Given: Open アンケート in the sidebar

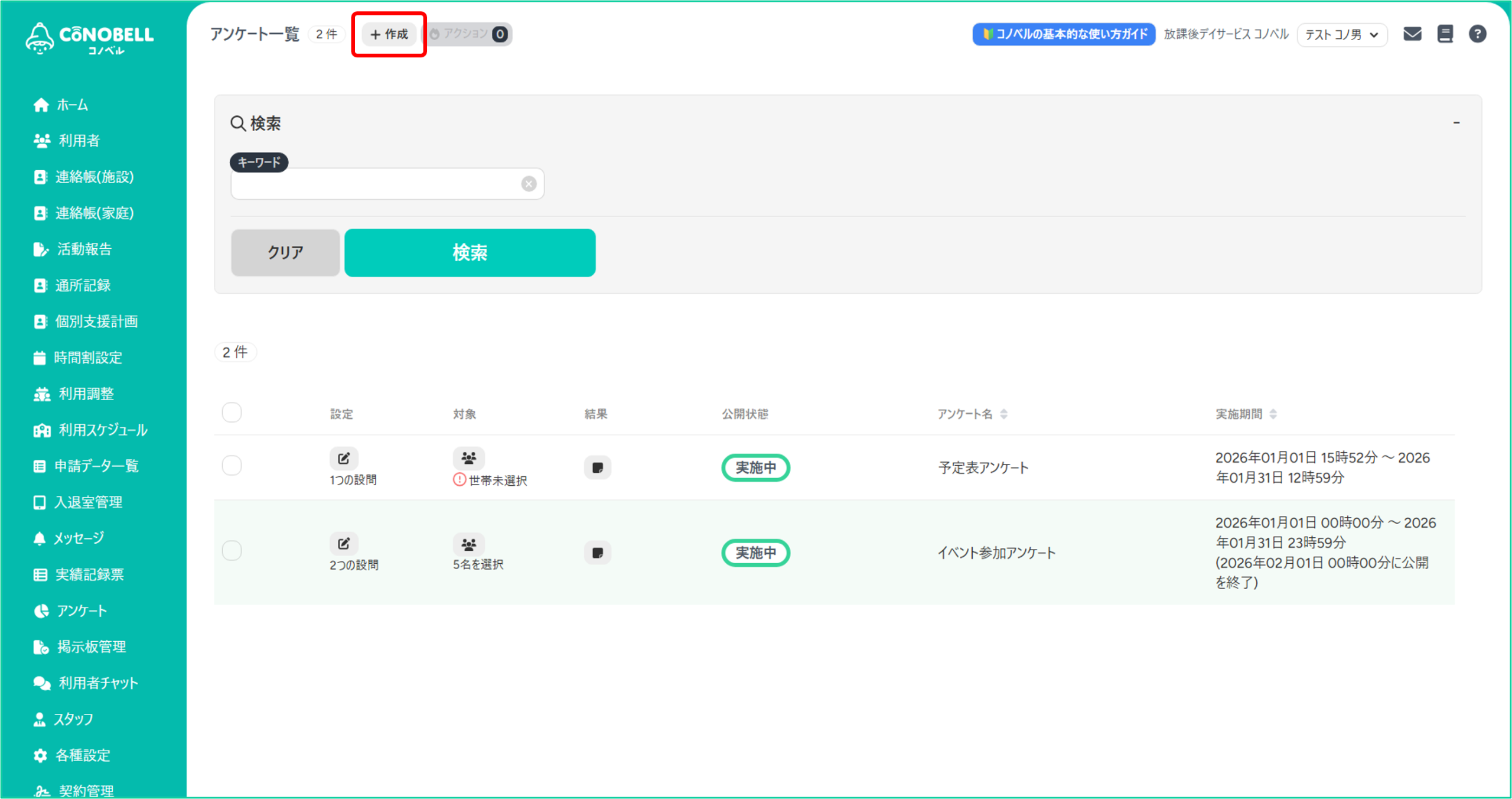Looking at the screenshot, I should [82, 610].
